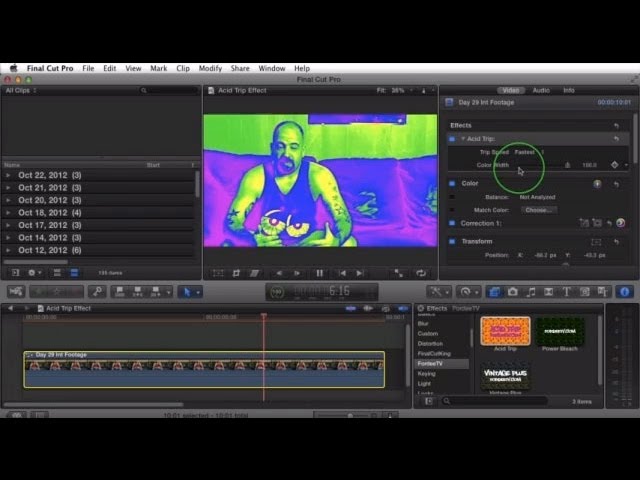Click the play reverse button
This screenshot has width=640, height=480.
pos(279,273)
